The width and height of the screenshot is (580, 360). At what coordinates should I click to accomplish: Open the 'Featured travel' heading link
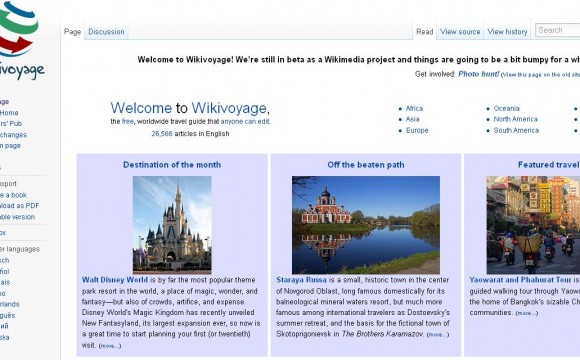click(x=549, y=165)
